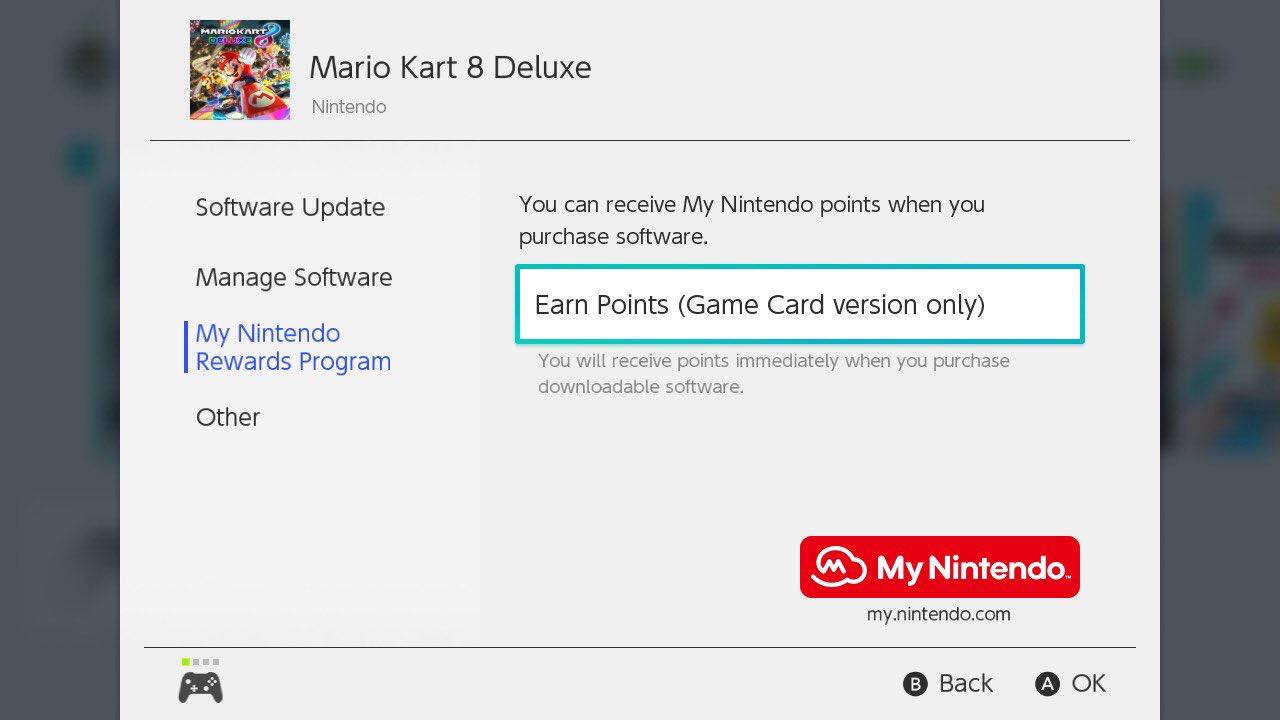Go Back using the B option
1280x720 pixels.
tap(947, 684)
